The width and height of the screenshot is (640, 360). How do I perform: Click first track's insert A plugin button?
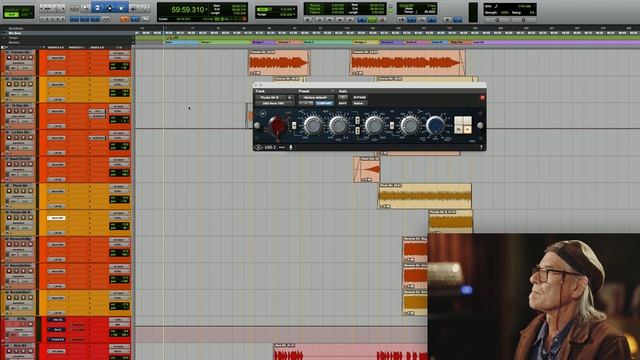point(56,58)
